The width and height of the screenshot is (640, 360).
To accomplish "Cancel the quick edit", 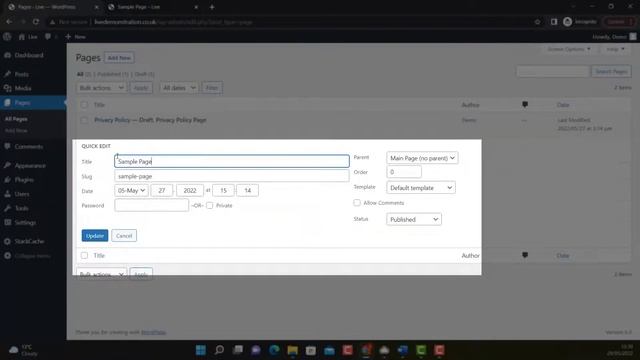I will (x=124, y=236).
